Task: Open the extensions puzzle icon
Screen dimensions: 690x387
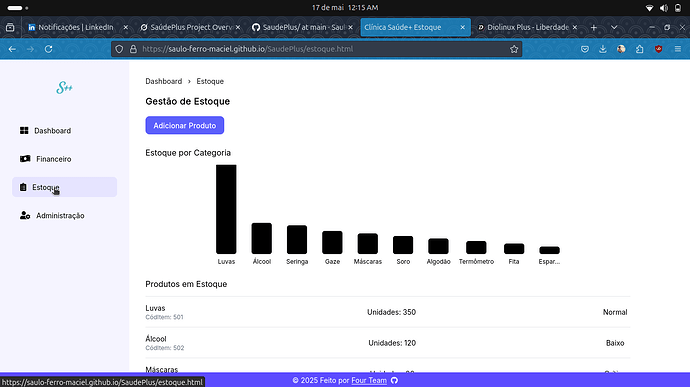Action: (x=639, y=49)
